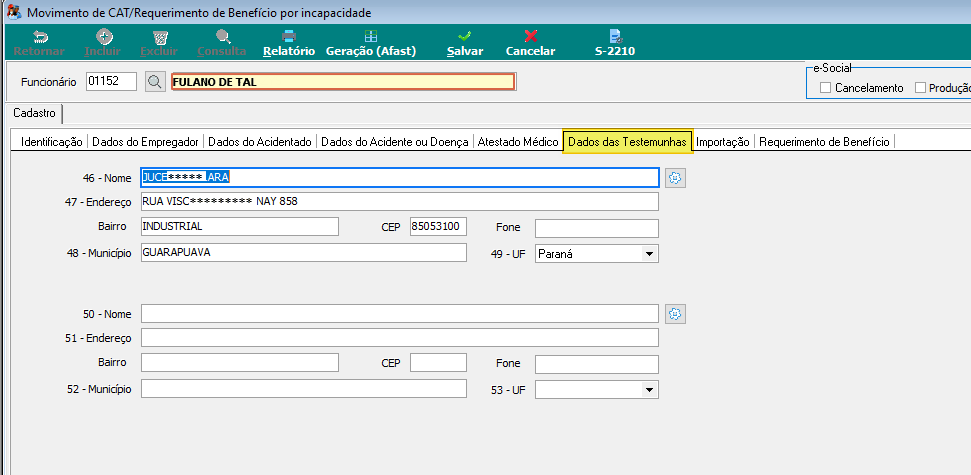Screen dimensions: 971x475
Task: Click the FULANO DE TAL name field
Action: click(343, 82)
